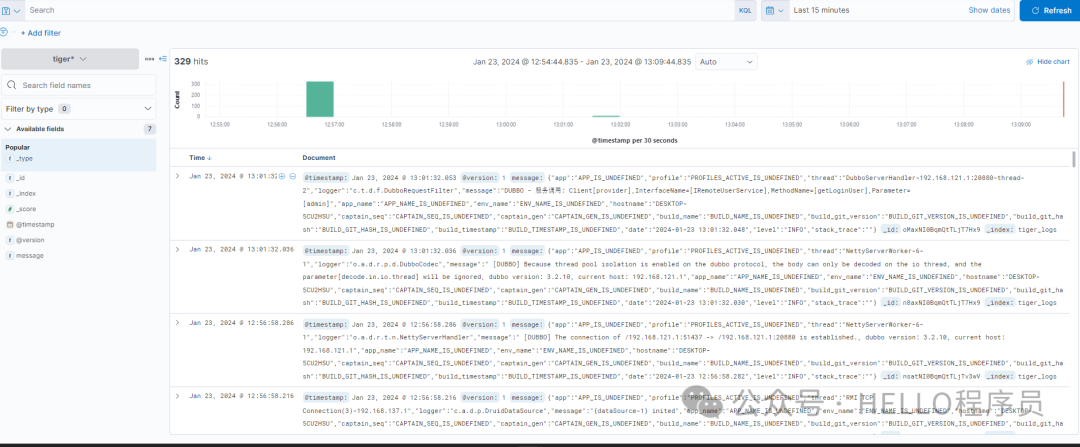
Task: Select the _index field name
Action: [26, 194]
